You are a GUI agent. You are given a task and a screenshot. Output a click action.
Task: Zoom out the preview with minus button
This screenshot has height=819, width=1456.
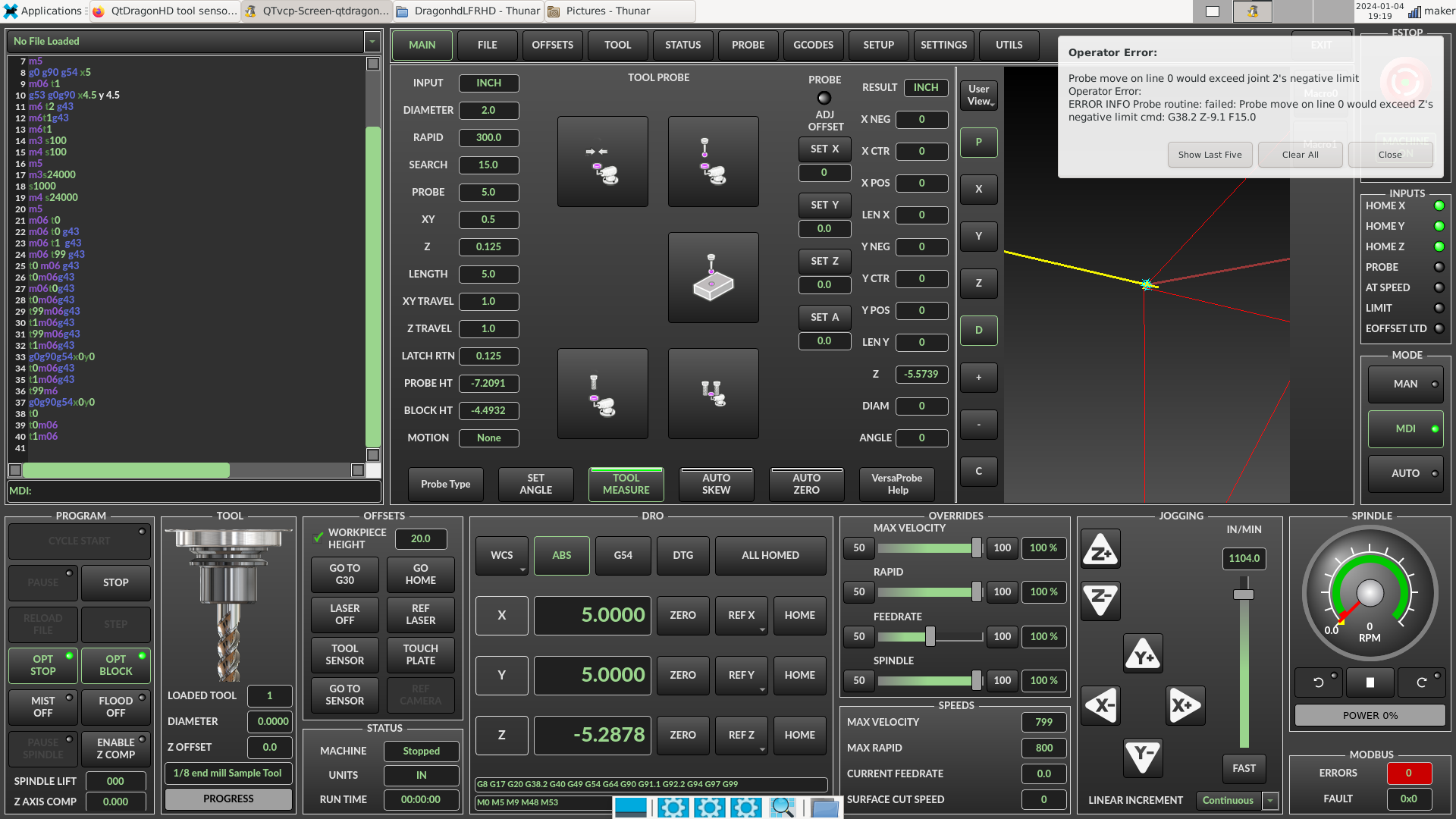coord(978,425)
